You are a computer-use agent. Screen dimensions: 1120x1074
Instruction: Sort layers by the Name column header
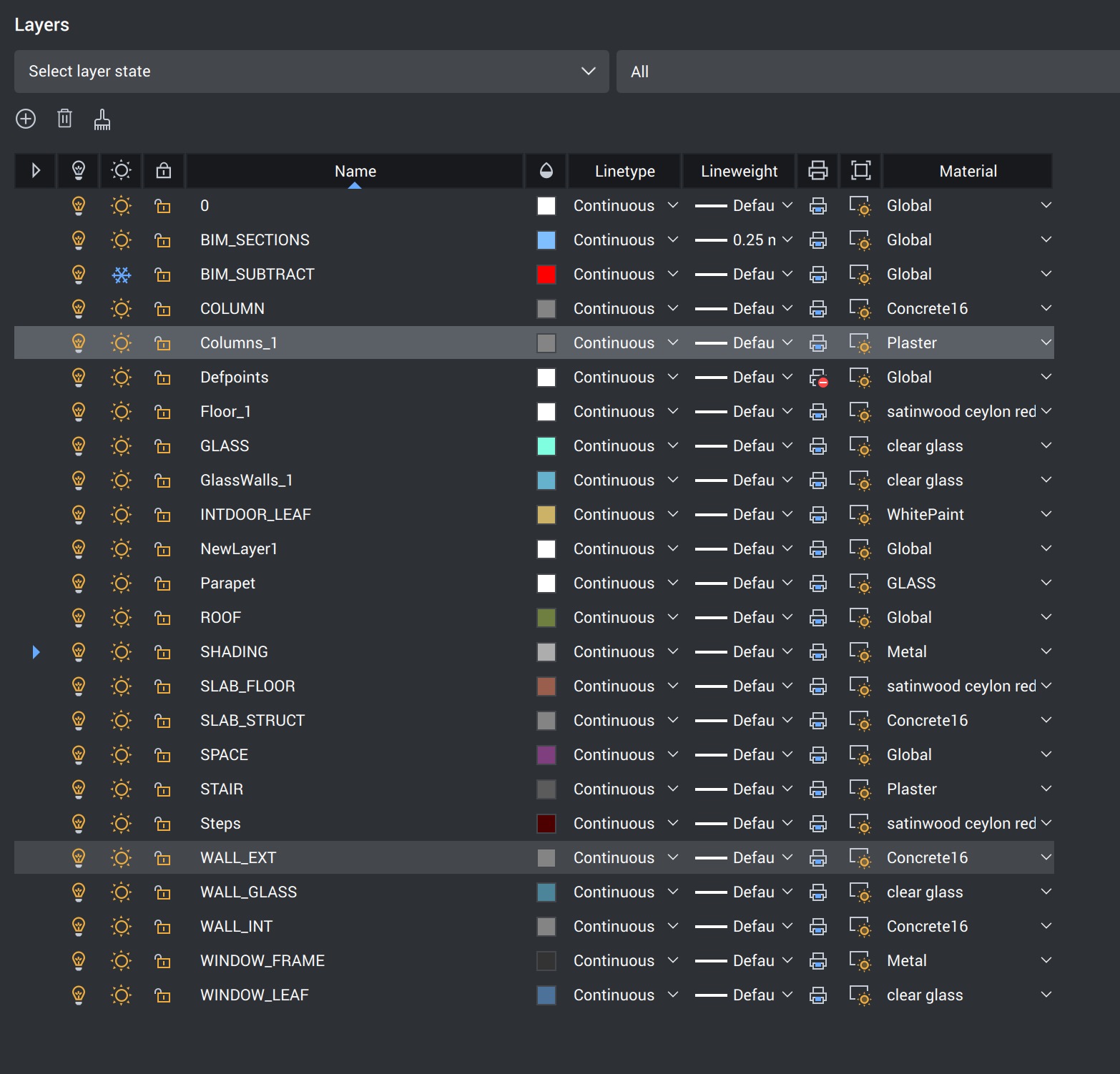tap(355, 172)
